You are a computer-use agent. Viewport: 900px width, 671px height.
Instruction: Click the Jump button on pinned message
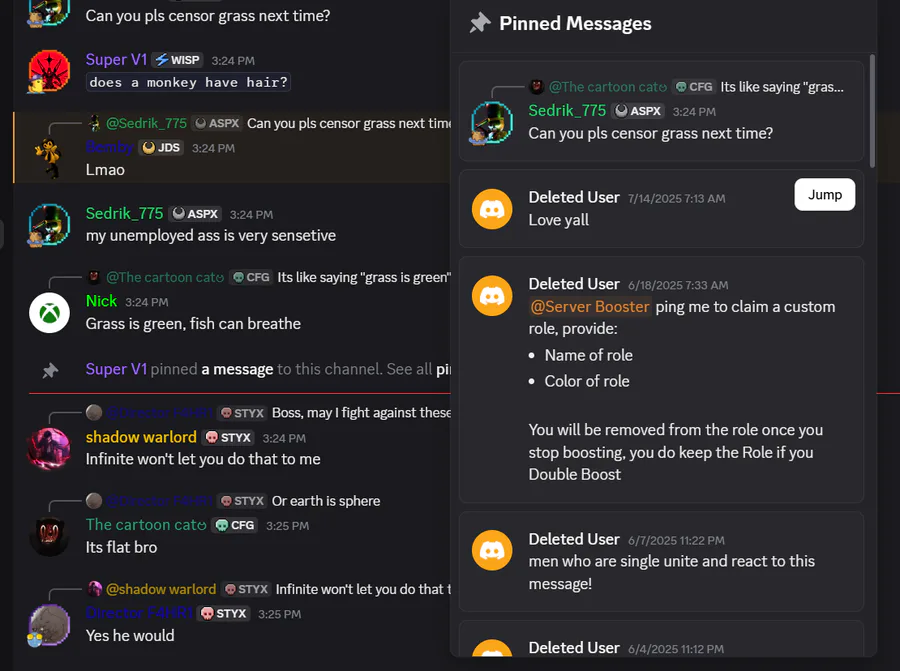[824, 195]
